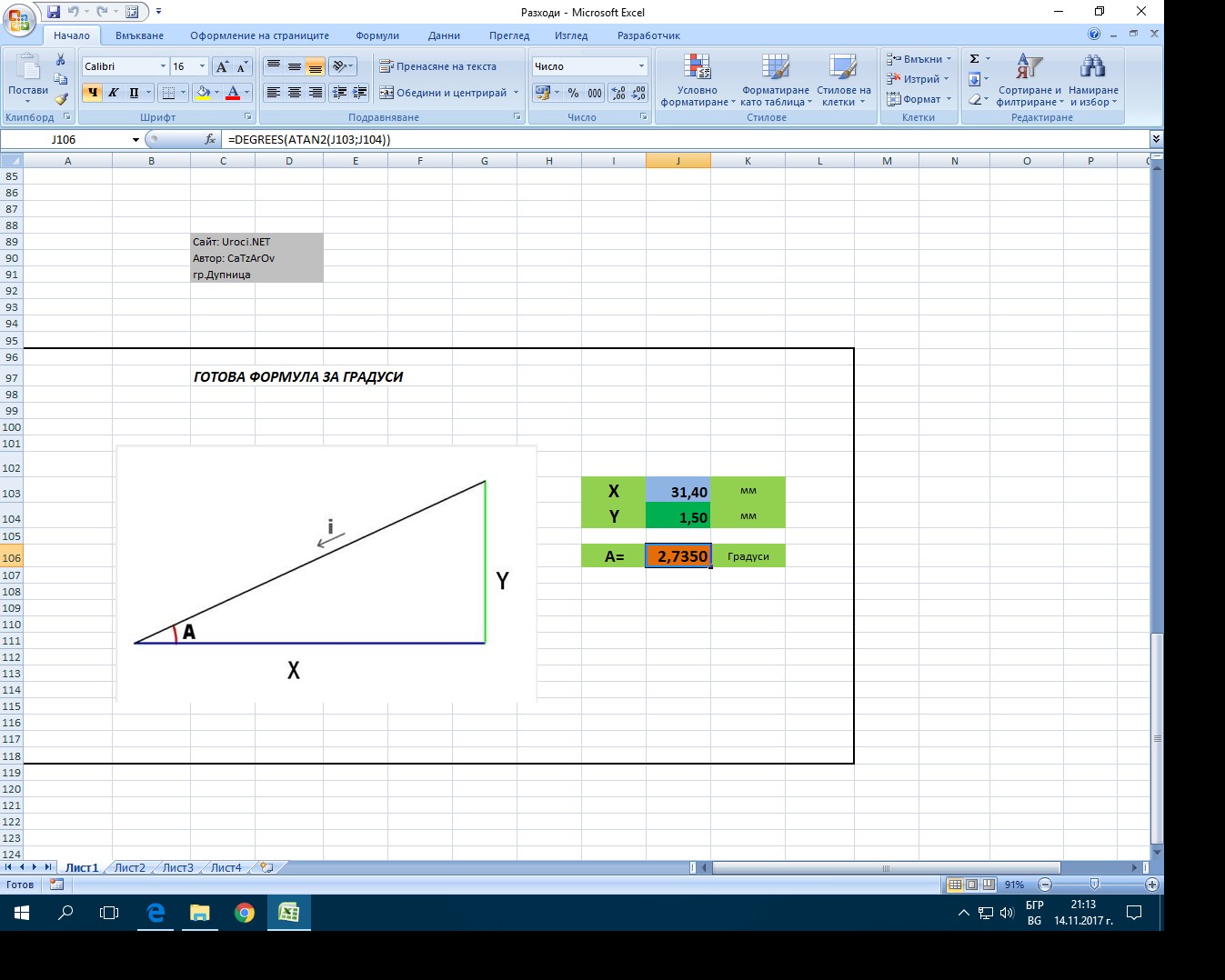Switch to sheet Лист2

pyautogui.click(x=129, y=867)
